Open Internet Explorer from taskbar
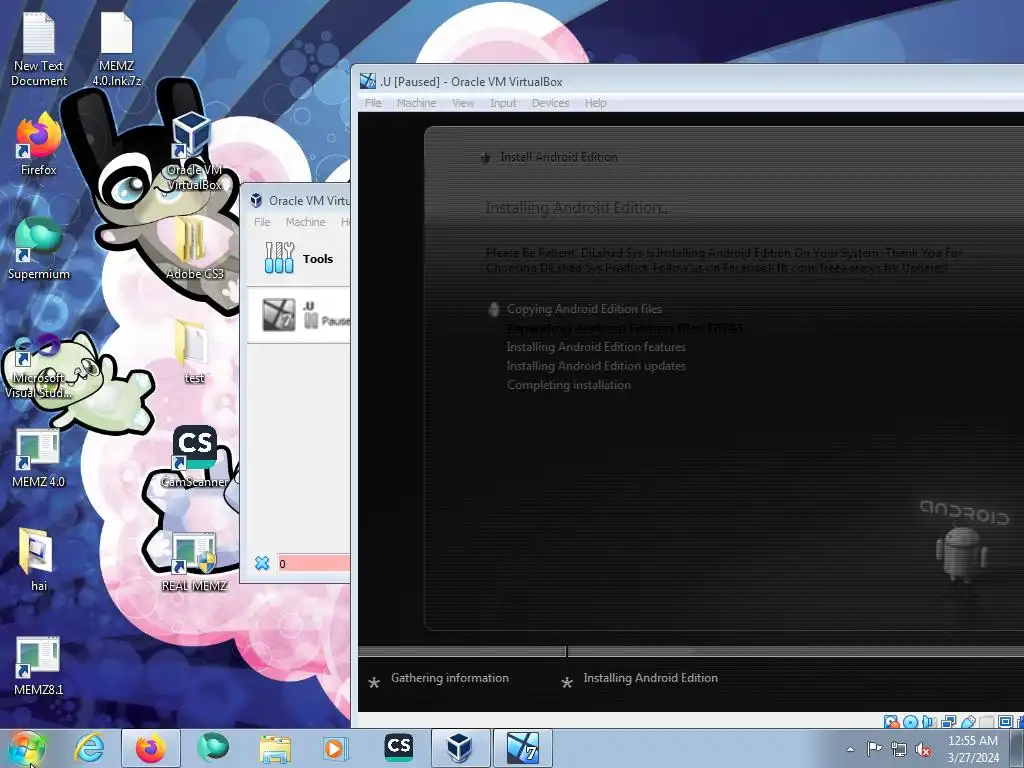This screenshot has width=1024, height=768. click(x=88, y=748)
